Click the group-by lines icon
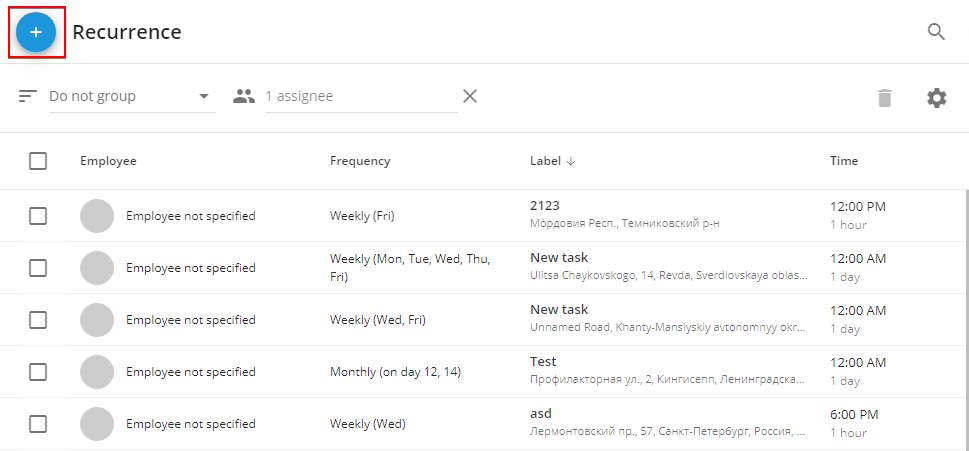The width and height of the screenshot is (969, 451). [28, 96]
